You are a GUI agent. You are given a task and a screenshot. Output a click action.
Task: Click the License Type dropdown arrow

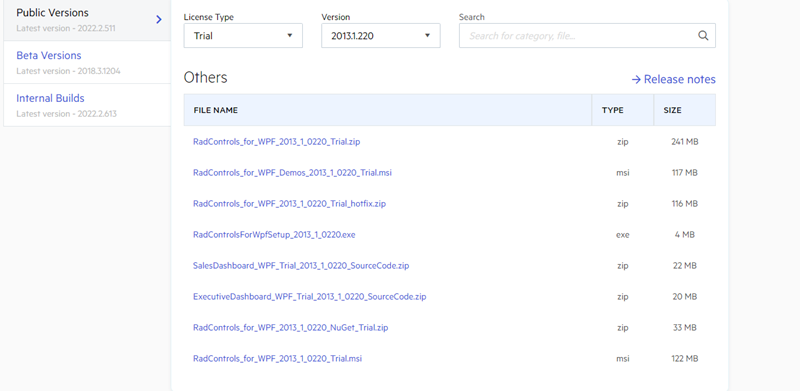(x=290, y=36)
